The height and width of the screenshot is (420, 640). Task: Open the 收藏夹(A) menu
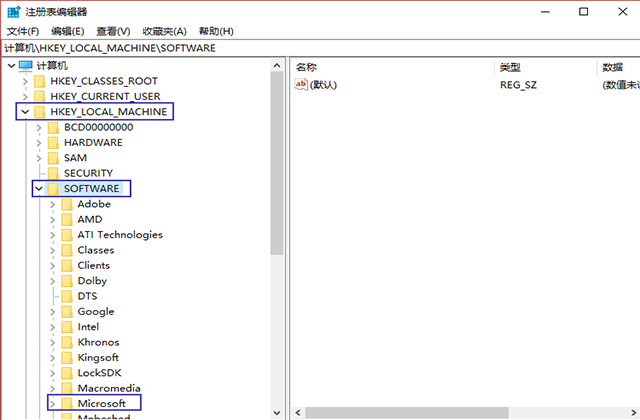(x=164, y=31)
